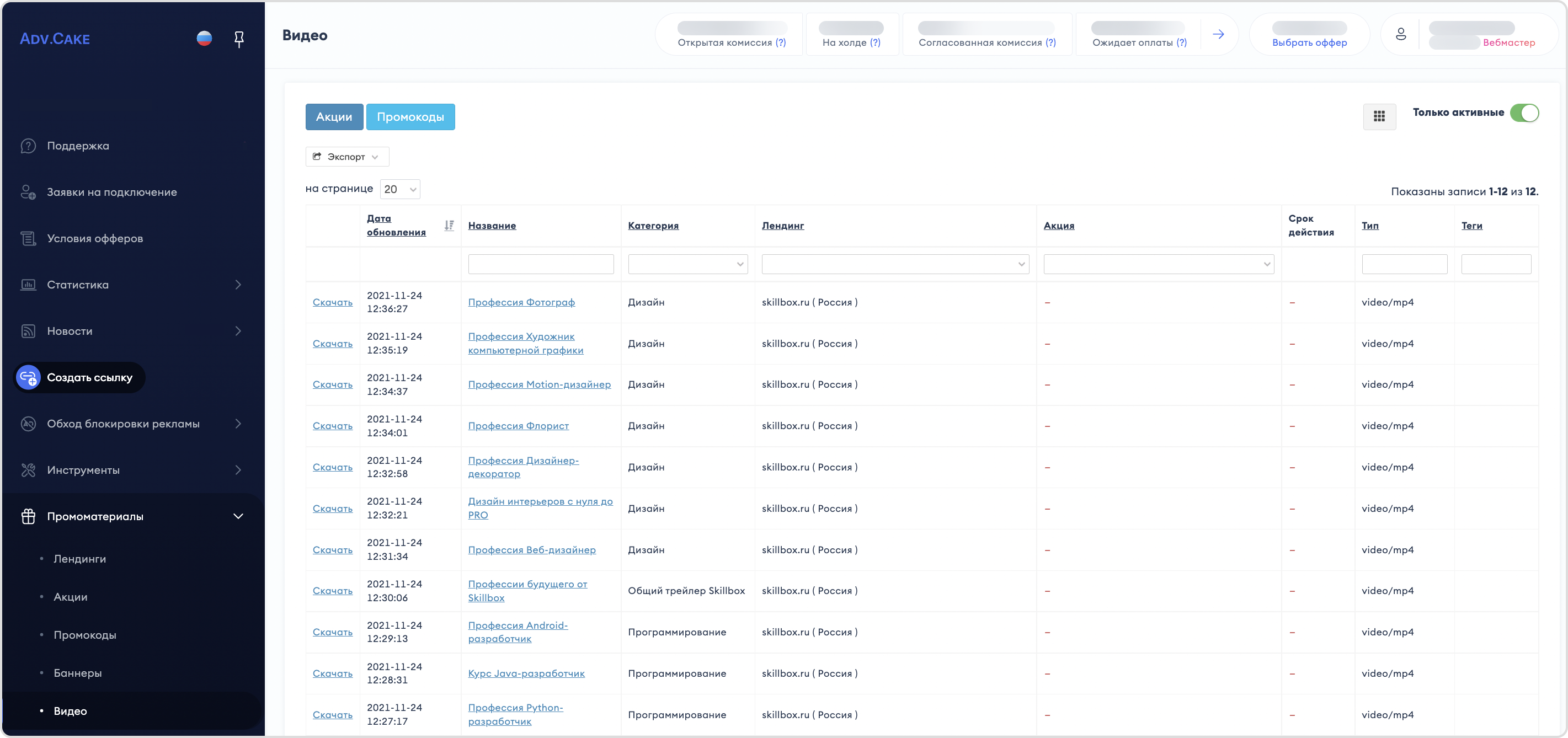Click Профессия Веб-дизайнер title link
The height and width of the screenshot is (738, 1568).
coord(532,549)
